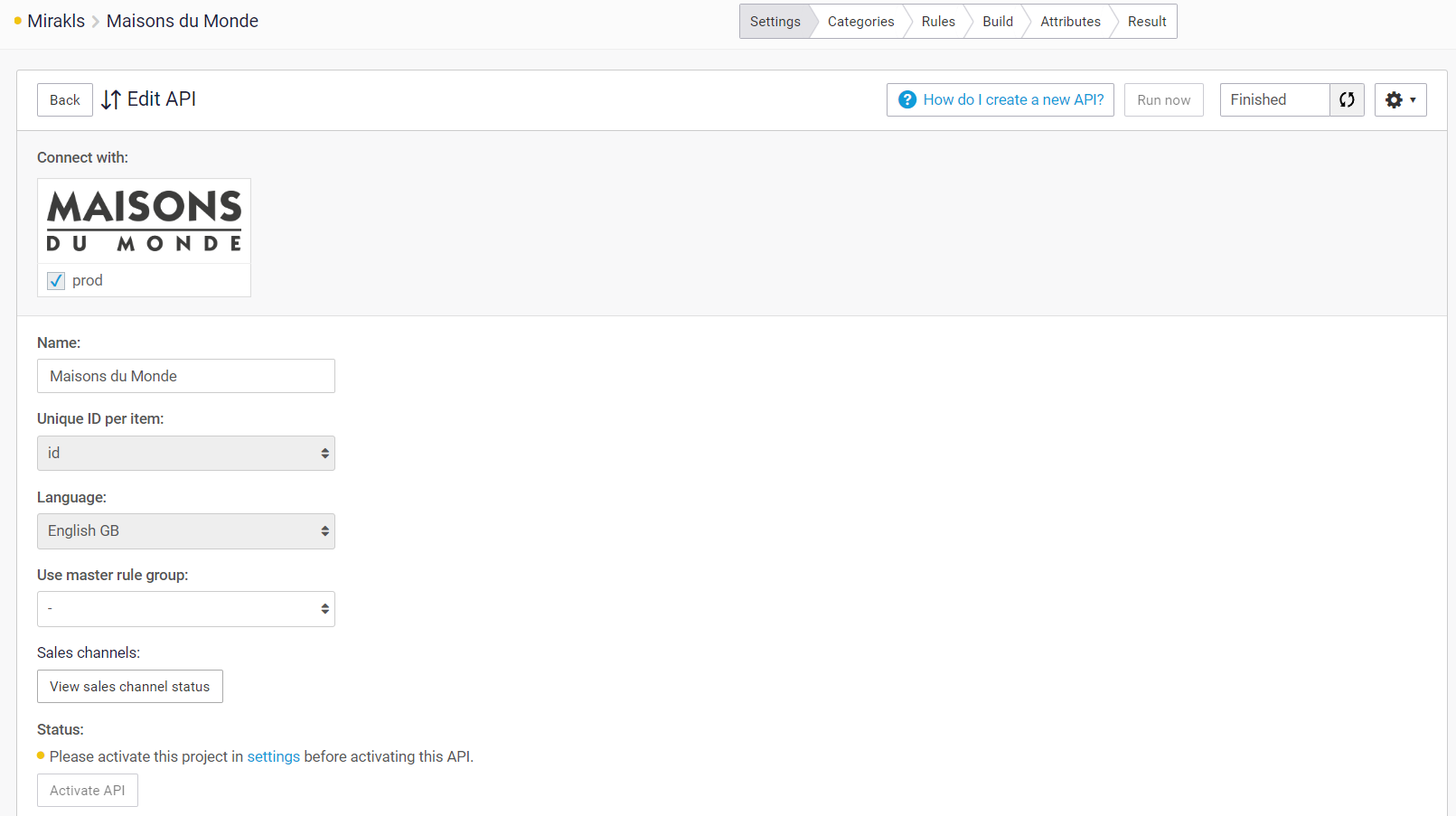Follow the settings link in status message
Image resolution: width=1456 pixels, height=816 pixels.
click(274, 756)
